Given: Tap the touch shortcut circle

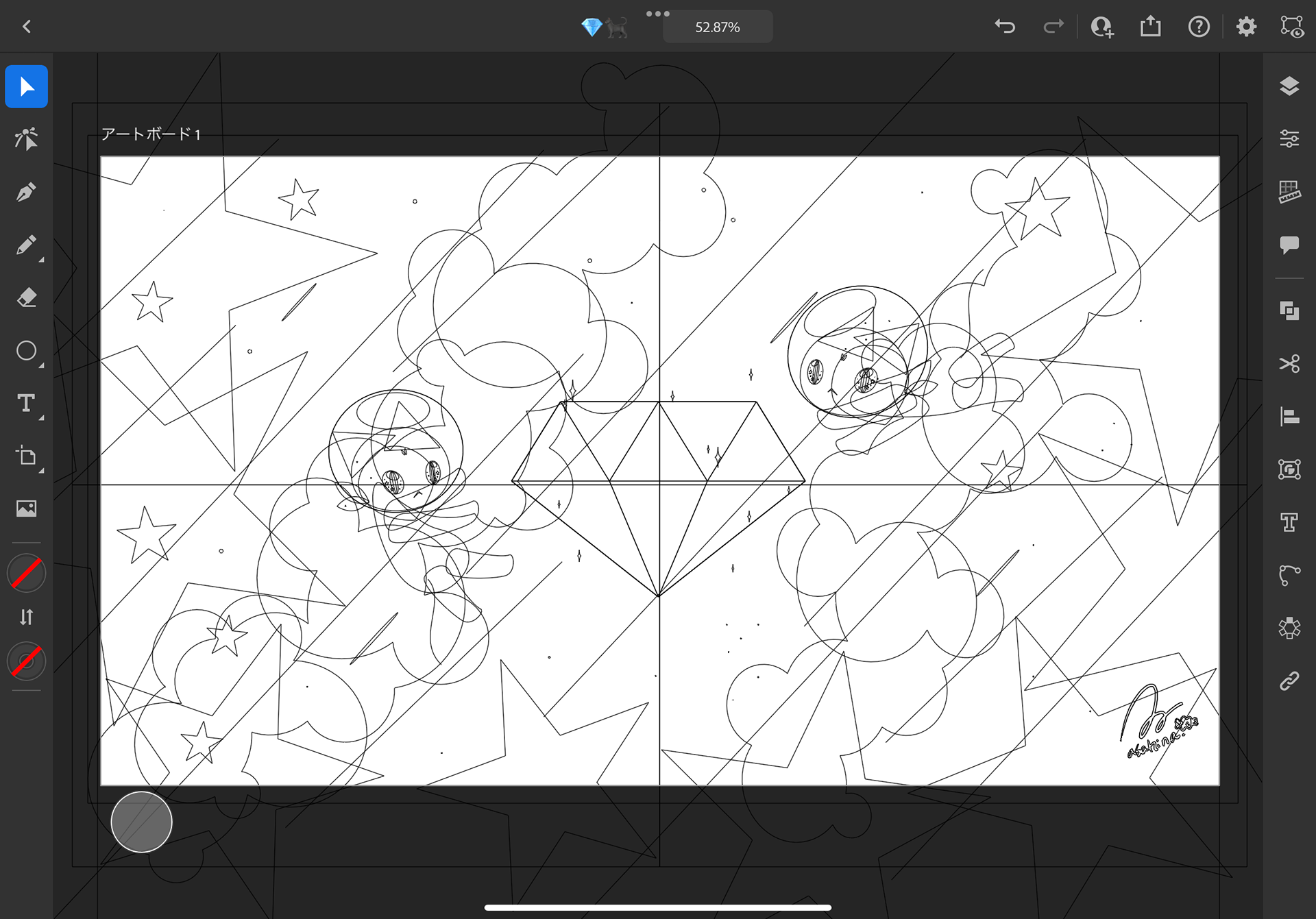Looking at the screenshot, I should (x=141, y=822).
